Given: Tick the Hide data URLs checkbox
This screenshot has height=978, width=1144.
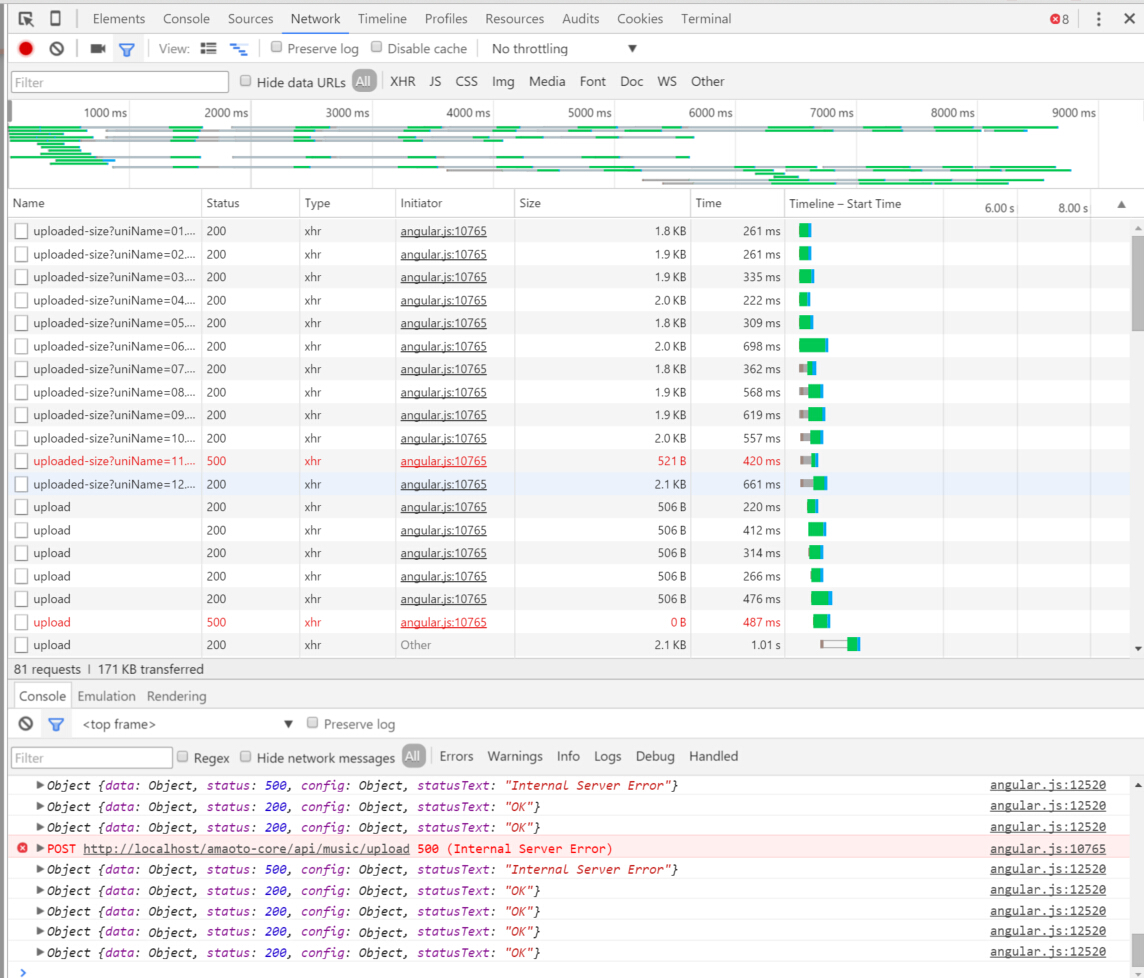Looking at the screenshot, I should 246,82.
